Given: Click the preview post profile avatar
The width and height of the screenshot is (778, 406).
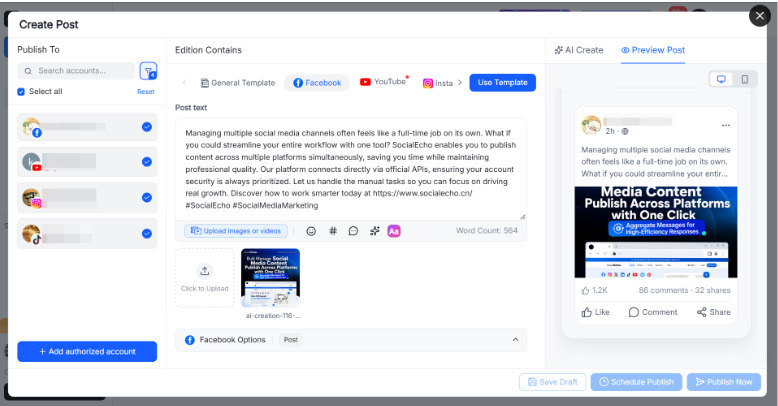Looking at the screenshot, I should pyautogui.click(x=591, y=125).
